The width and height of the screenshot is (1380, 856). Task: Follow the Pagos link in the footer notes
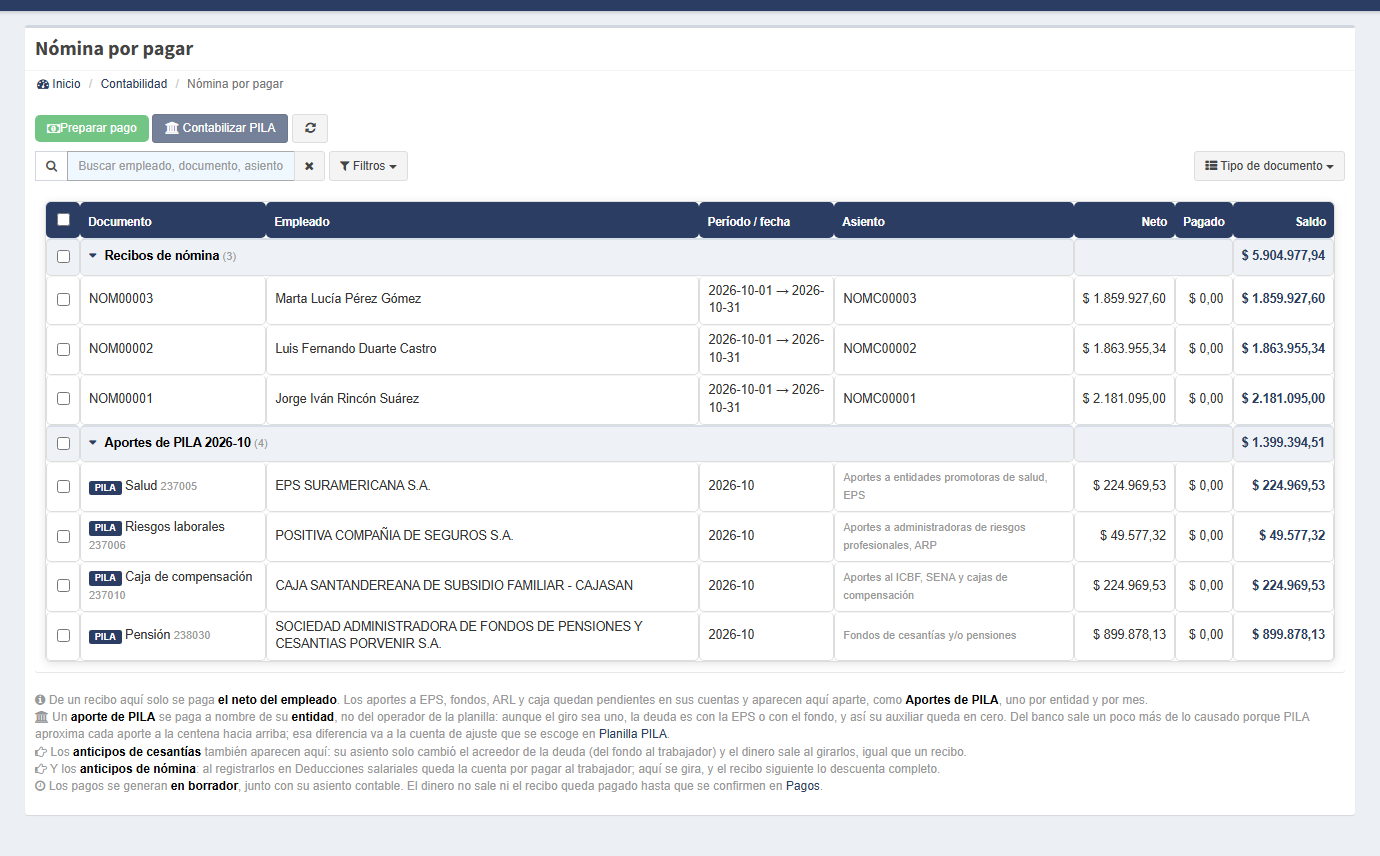[803, 786]
